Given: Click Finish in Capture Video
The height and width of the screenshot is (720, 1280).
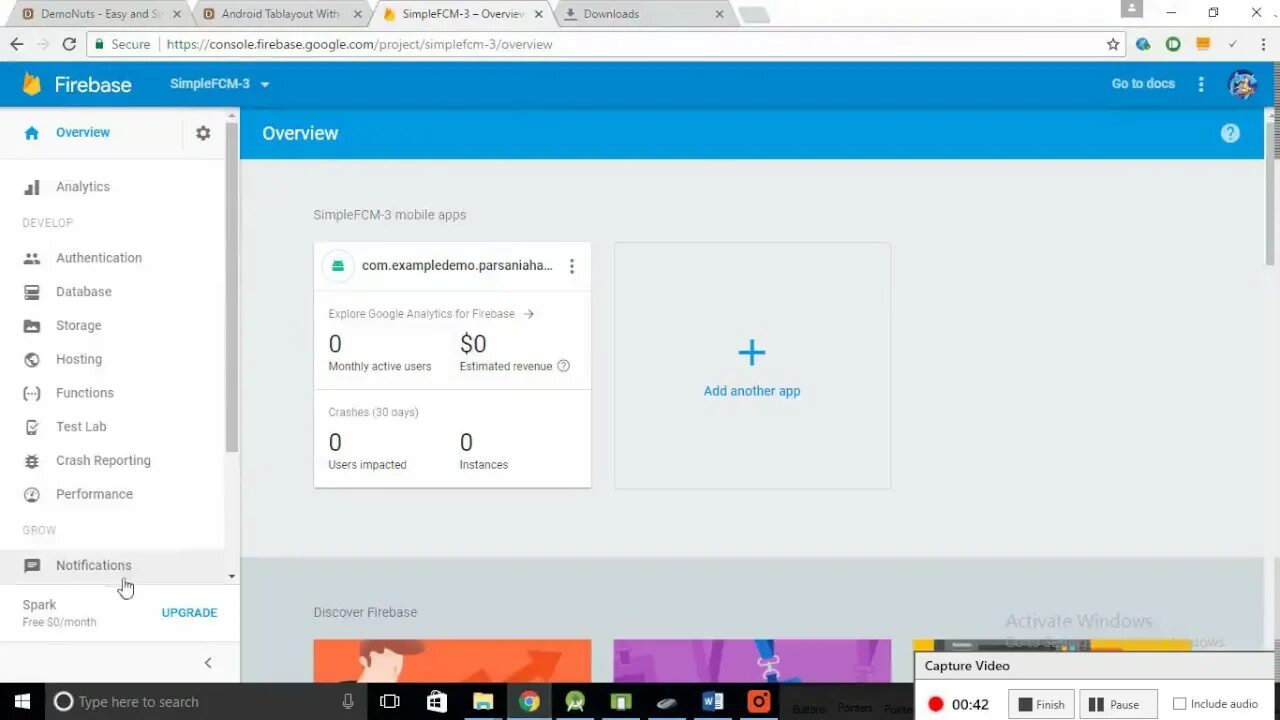Looking at the screenshot, I should pyautogui.click(x=1041, y=704).
